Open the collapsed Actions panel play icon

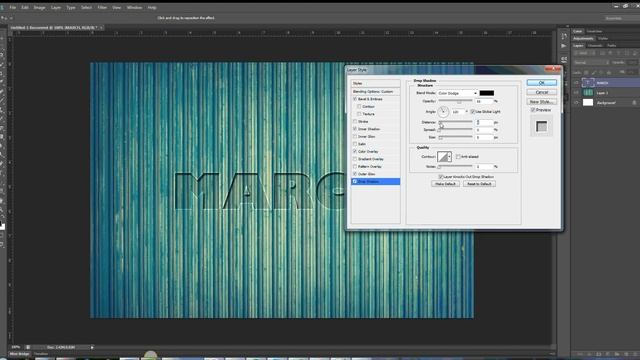[564, 46]
